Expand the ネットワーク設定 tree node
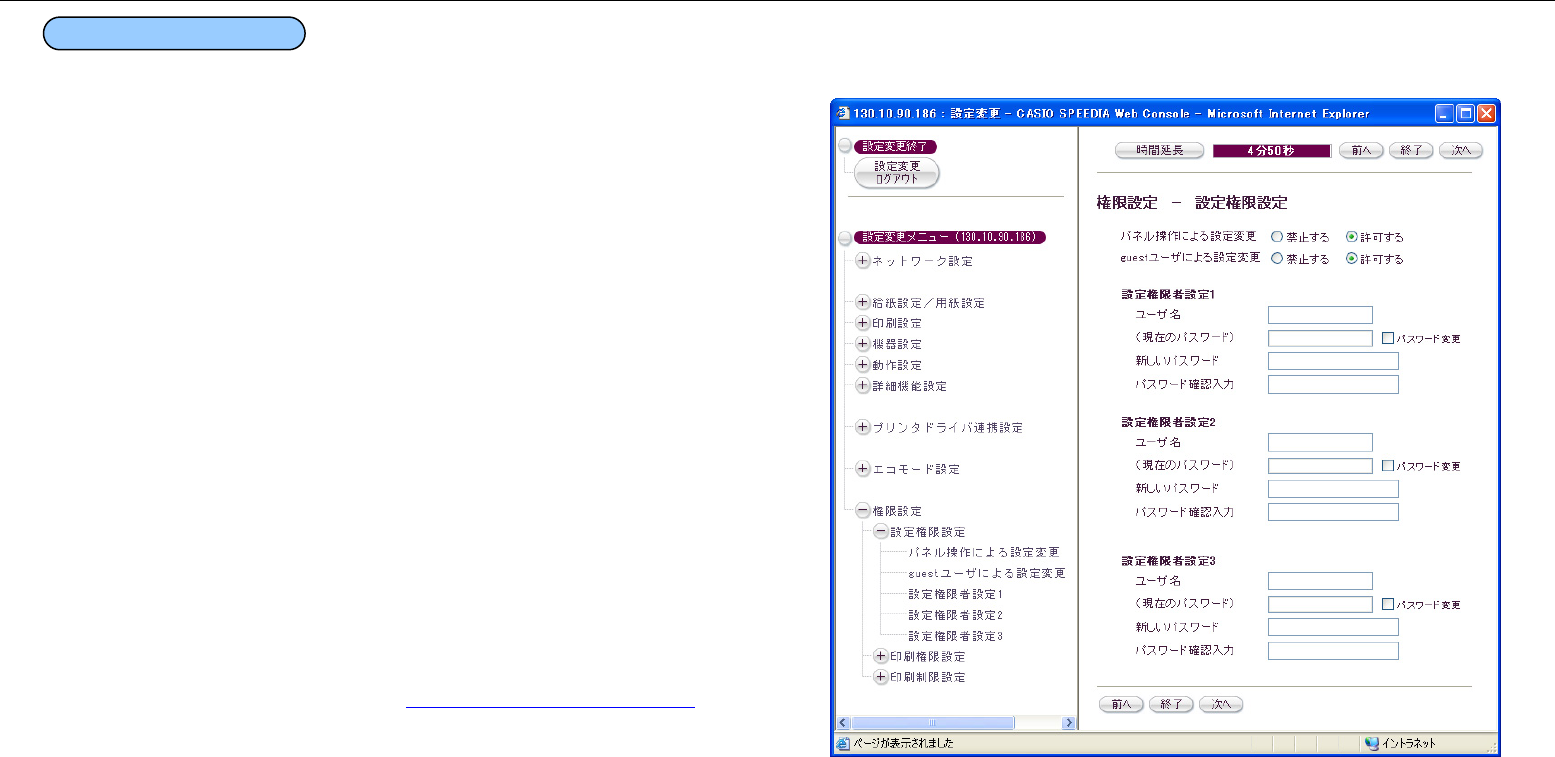Viewport: 1555px width, 757px height. (863, 261)
